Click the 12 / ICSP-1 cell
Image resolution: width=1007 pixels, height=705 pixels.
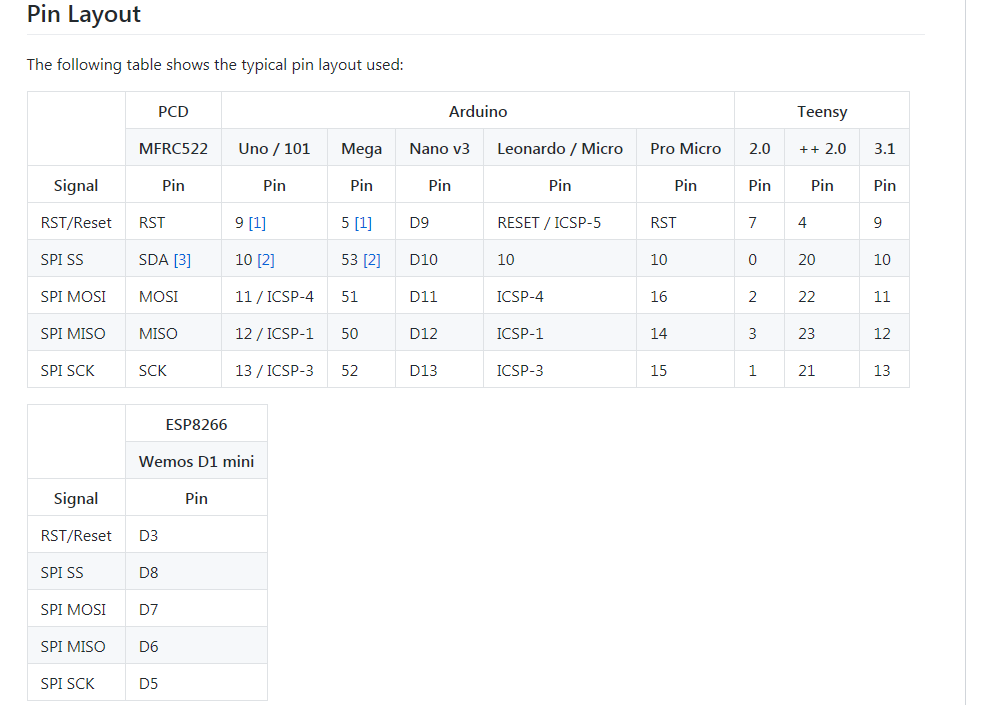coord(274,334)
